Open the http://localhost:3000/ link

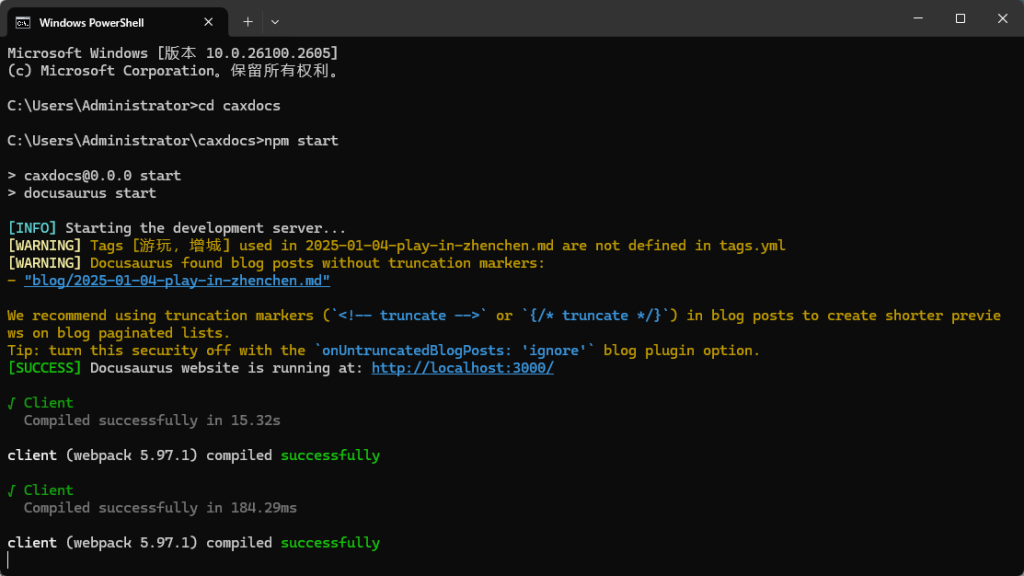[462, 368]
